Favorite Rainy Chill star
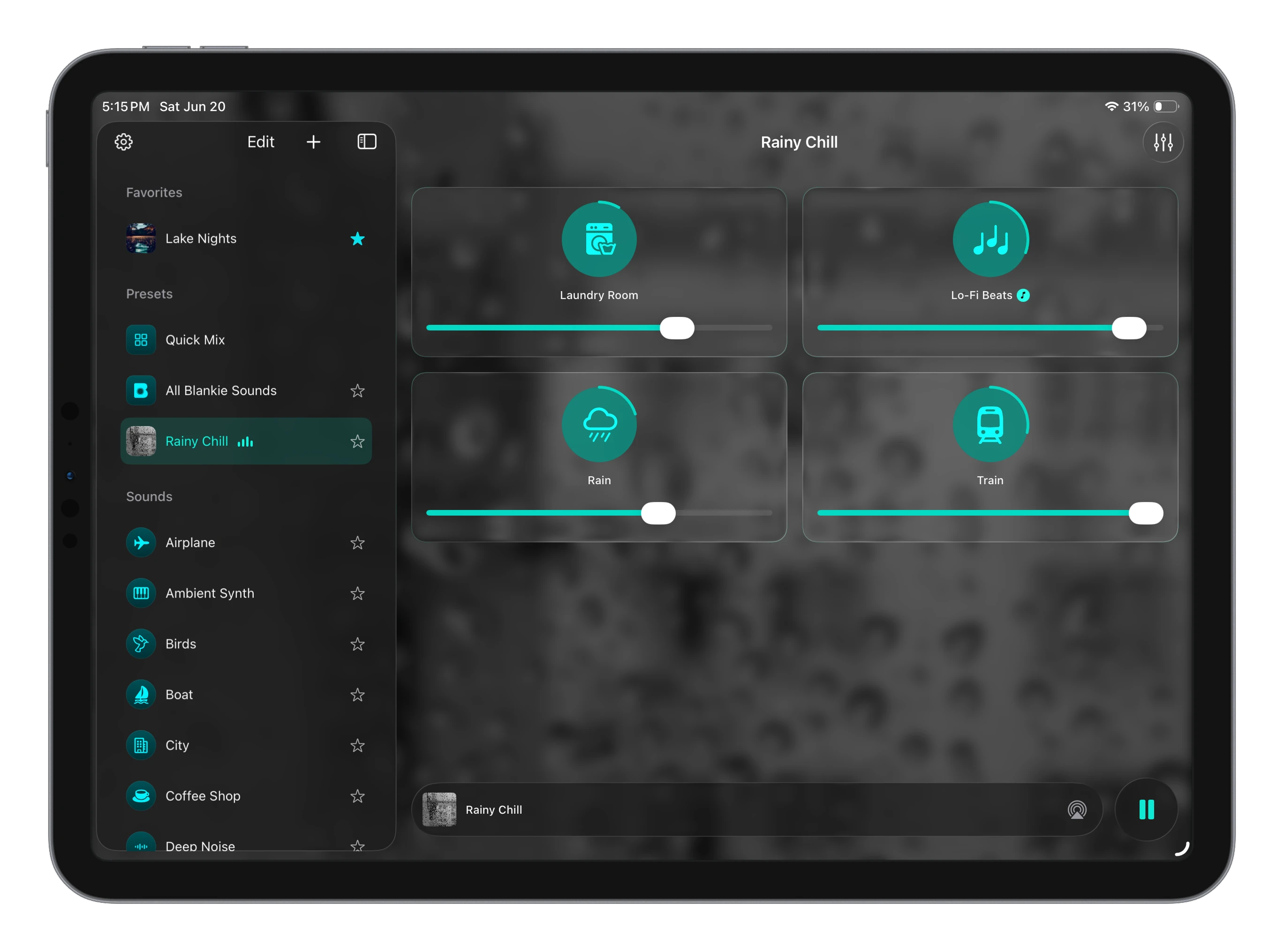 tap(357, 442)
